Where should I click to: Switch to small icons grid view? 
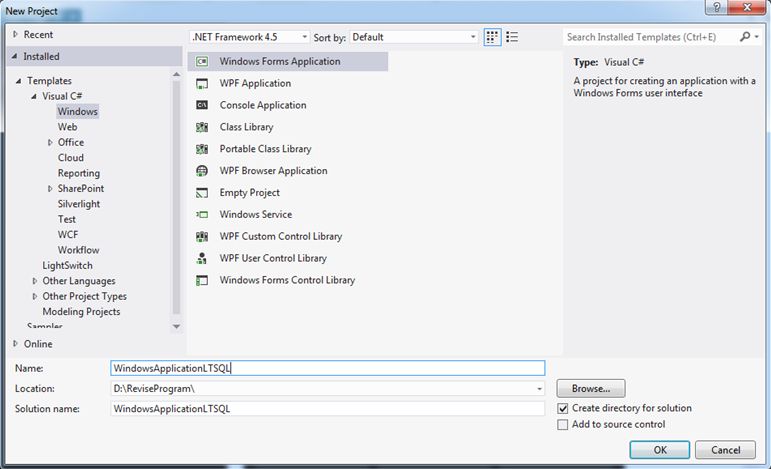coord(492,37)
